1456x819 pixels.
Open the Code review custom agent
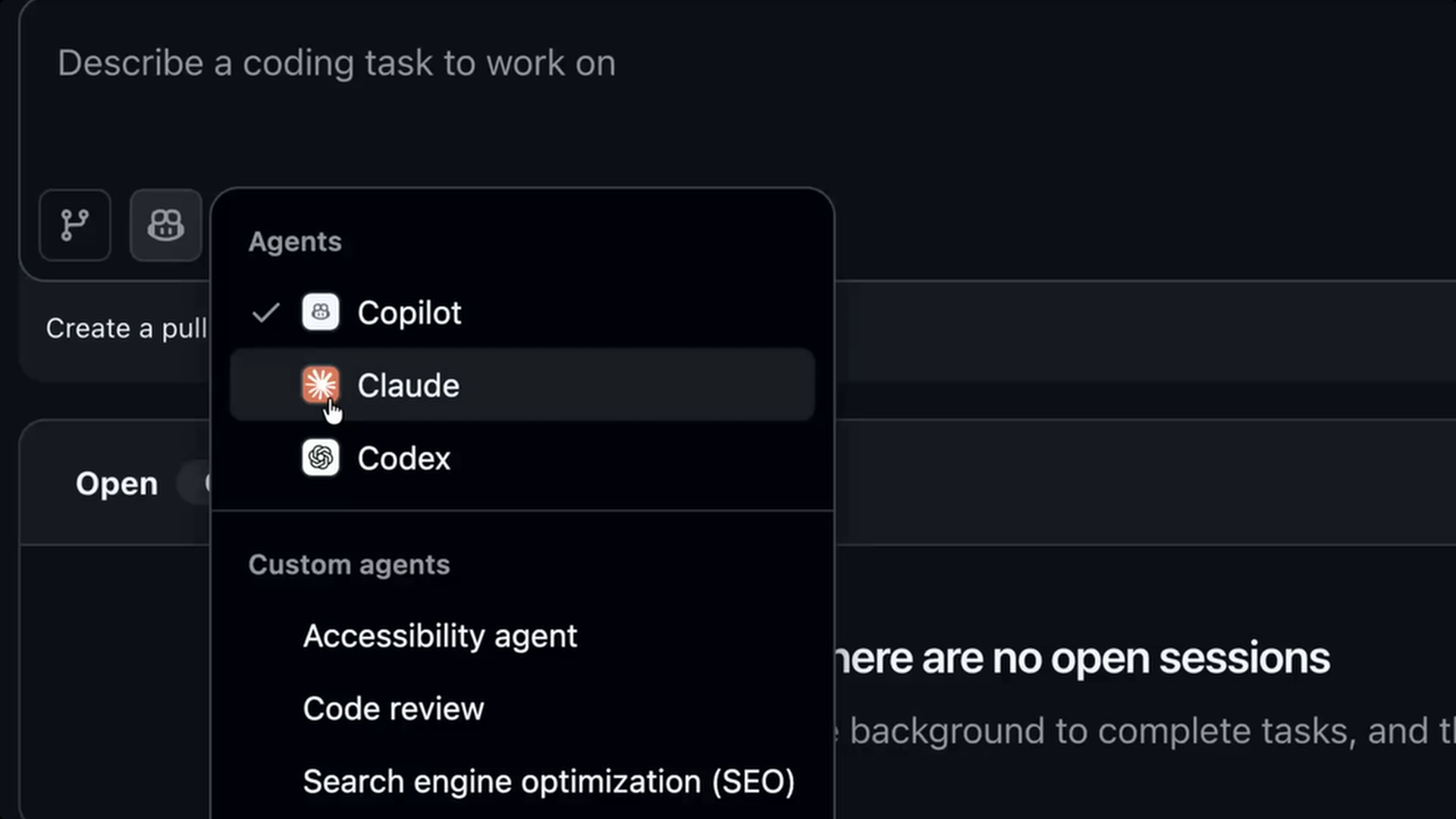point(394,708)
